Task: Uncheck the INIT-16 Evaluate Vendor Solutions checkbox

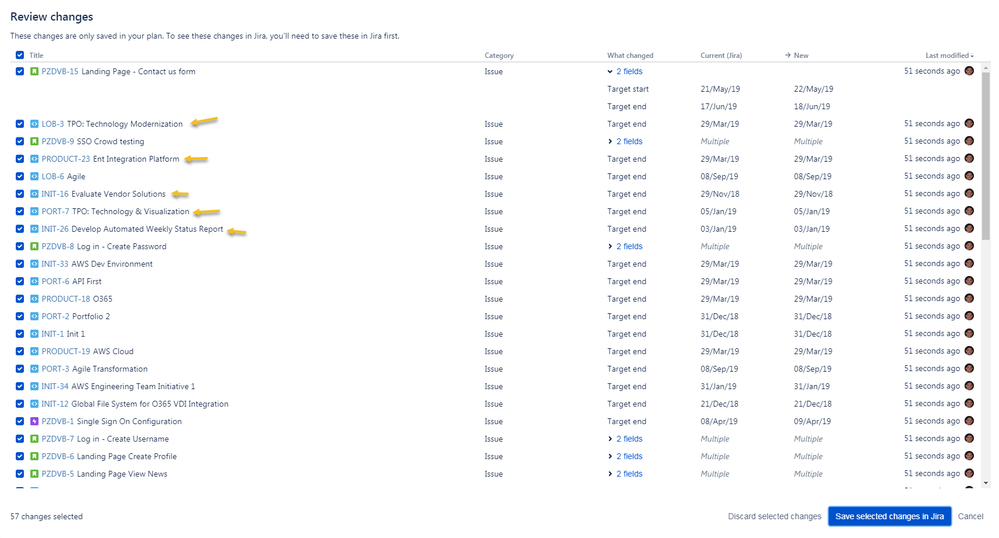Action: point(20,194)
